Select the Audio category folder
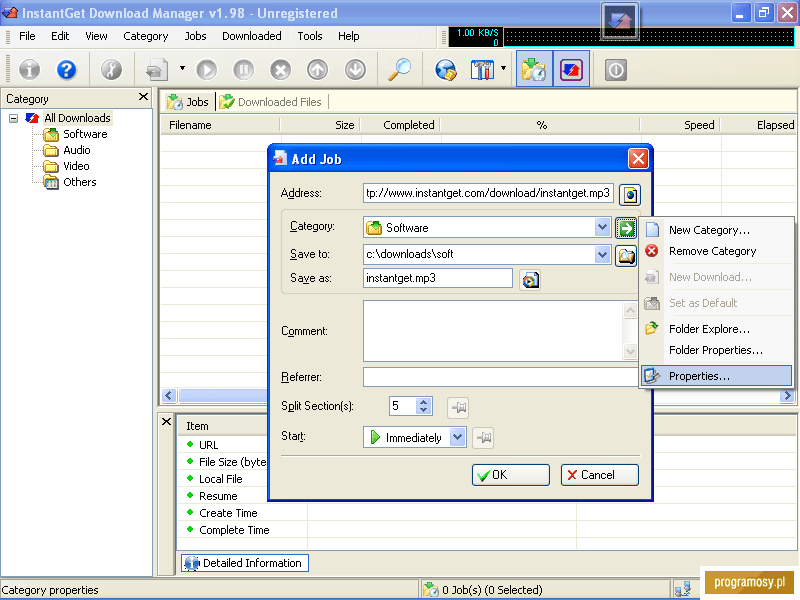Image resolution: width=800 pixels, height=600 pixels. click(77, 150)
